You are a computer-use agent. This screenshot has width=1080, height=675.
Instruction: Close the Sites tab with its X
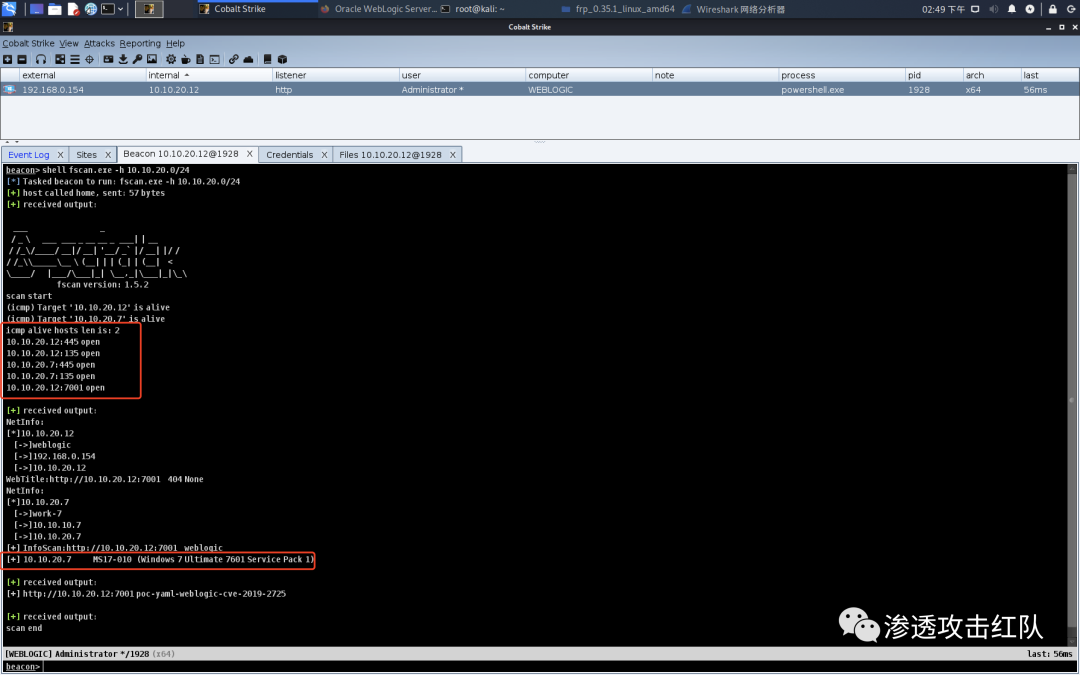pyautogui.click(x=107, y=155)
